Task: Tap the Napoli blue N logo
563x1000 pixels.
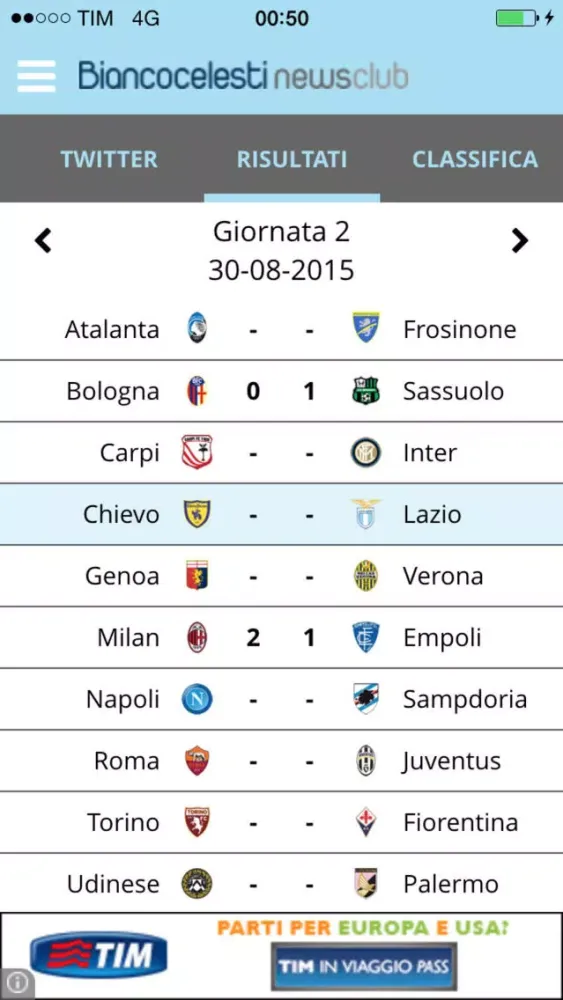Action: tap(197, 699)
